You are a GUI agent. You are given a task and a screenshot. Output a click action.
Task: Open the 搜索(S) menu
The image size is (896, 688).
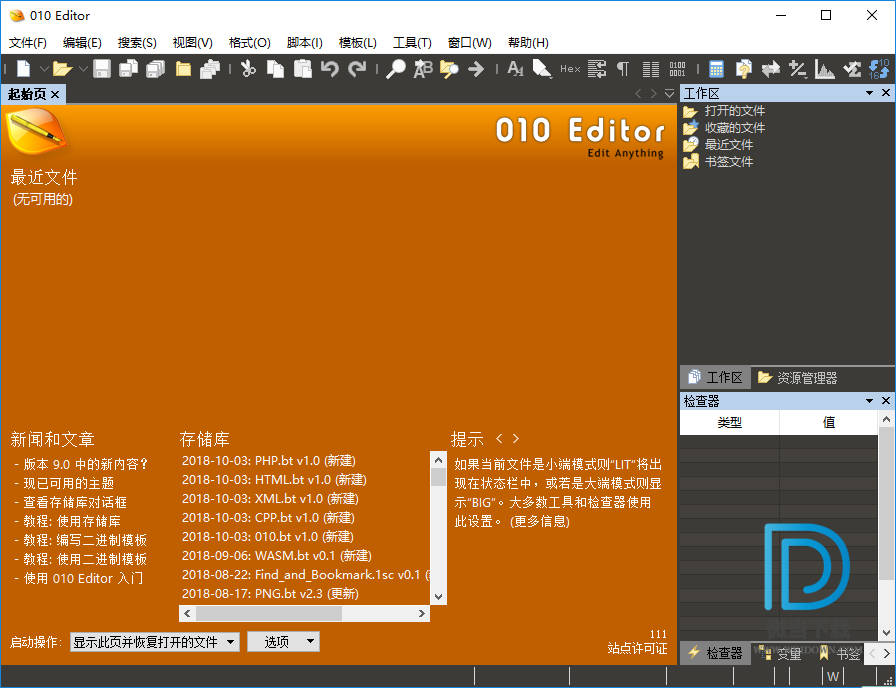coord(137,43)
